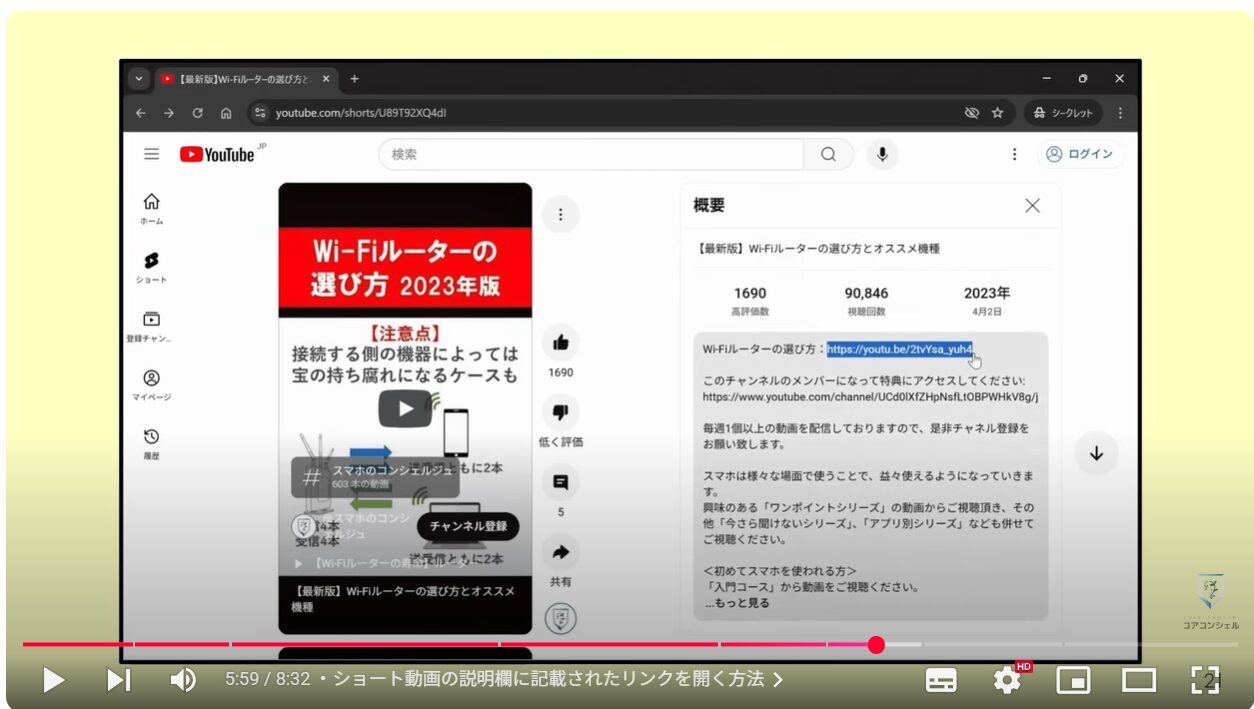Screen dimensions: 1254x709
Task: Click the YouTube logo
Action: [217, 154]
